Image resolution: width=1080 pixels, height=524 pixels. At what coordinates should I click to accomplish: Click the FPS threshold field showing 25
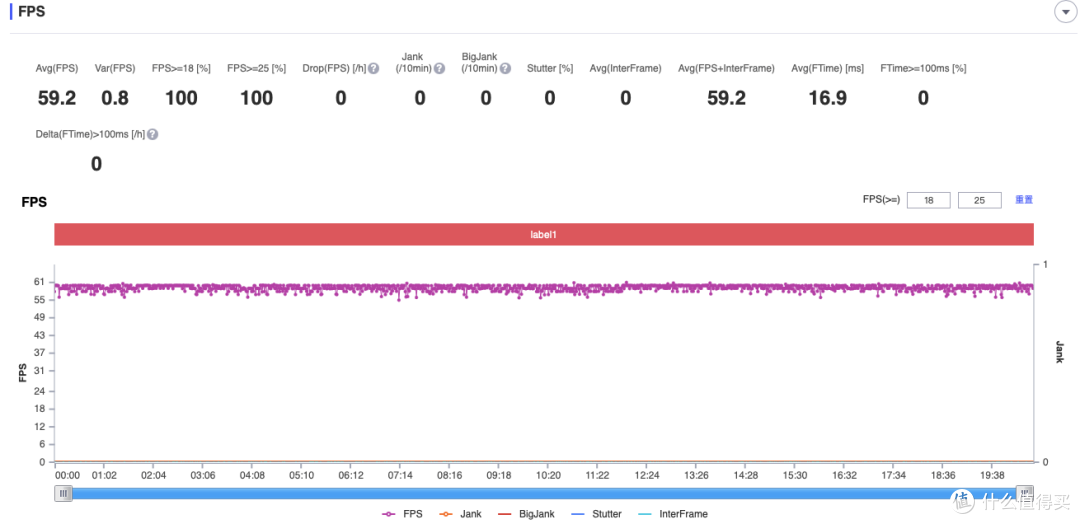coord(979,200)
